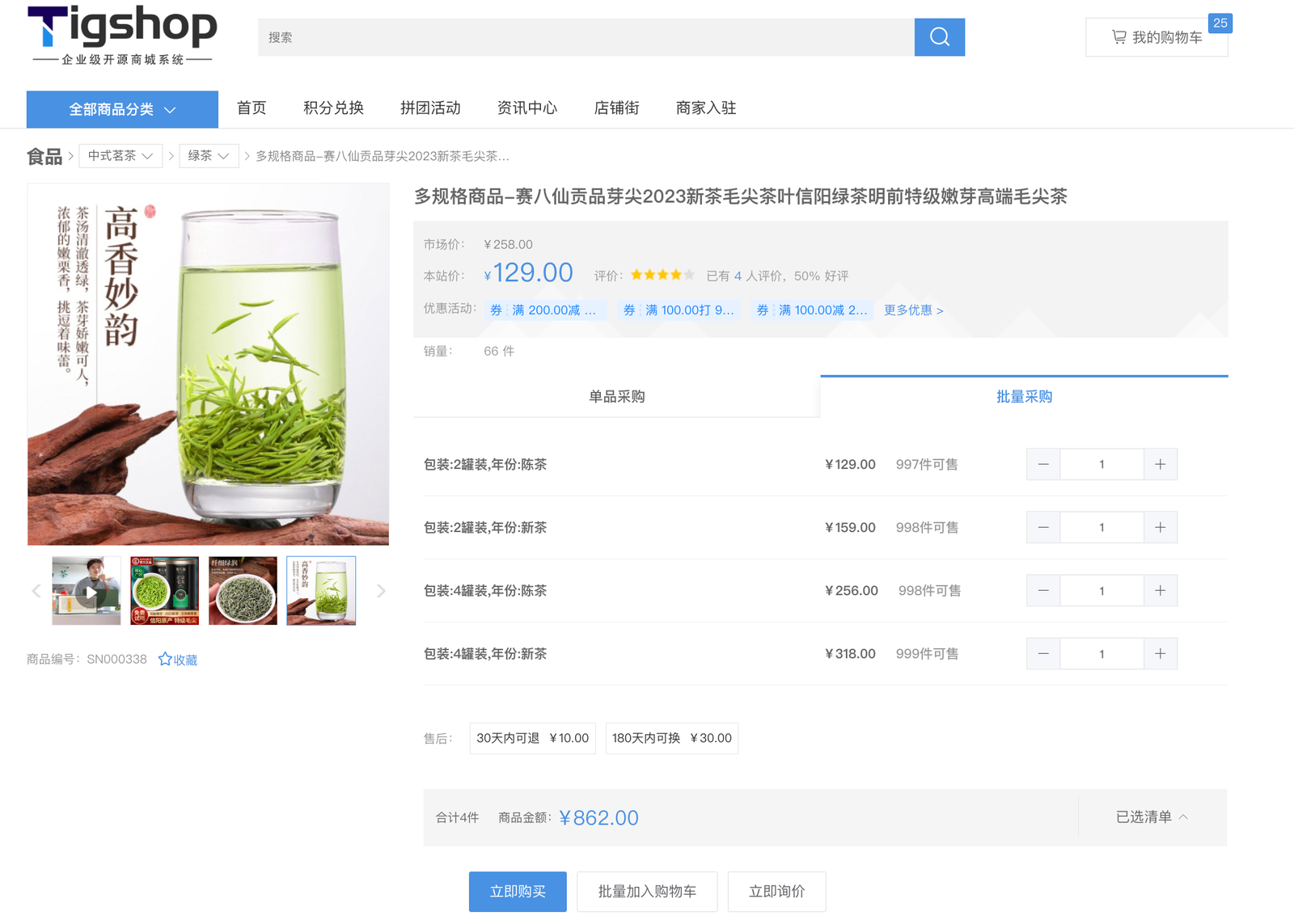The image size is (1294, 924).
Task: Click the search magnifier icon button
Action: coord(939,37)
